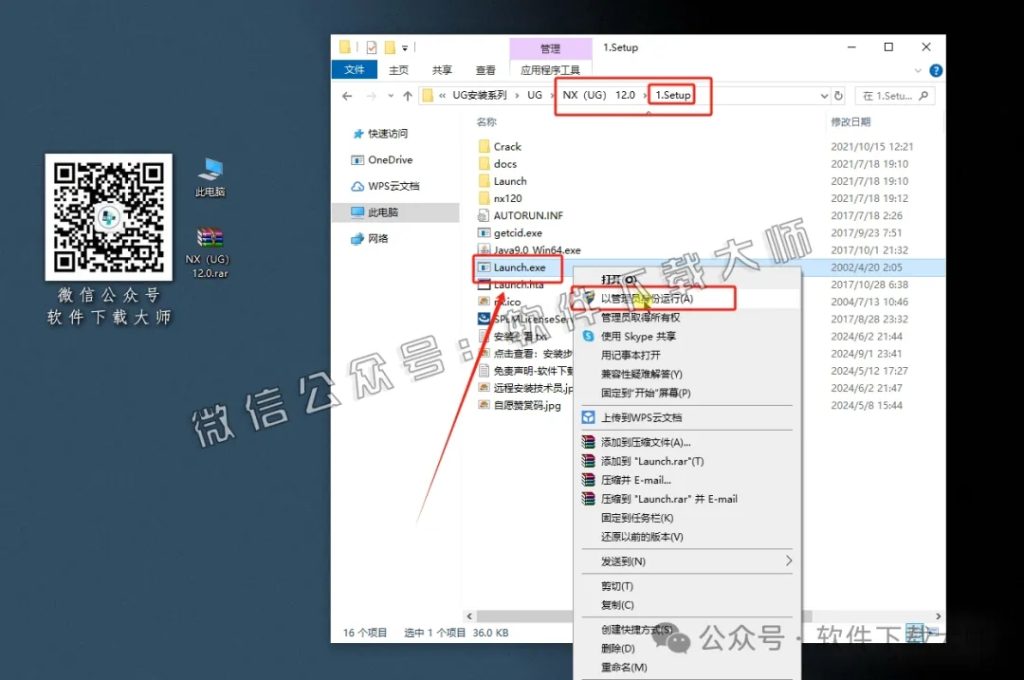The height and width of the screenshot is (680, 1024).
Task: Select the Java9.0_Win64.exe installer
Action: (x=535, y=249)
